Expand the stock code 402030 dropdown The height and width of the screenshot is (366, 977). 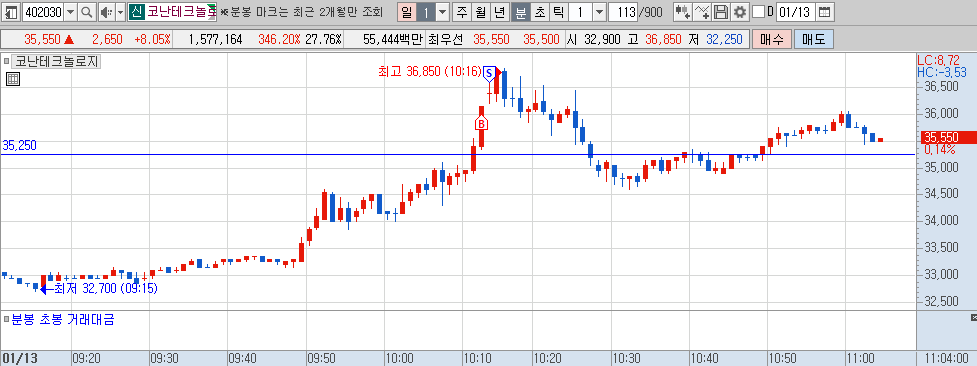[70, 12]
